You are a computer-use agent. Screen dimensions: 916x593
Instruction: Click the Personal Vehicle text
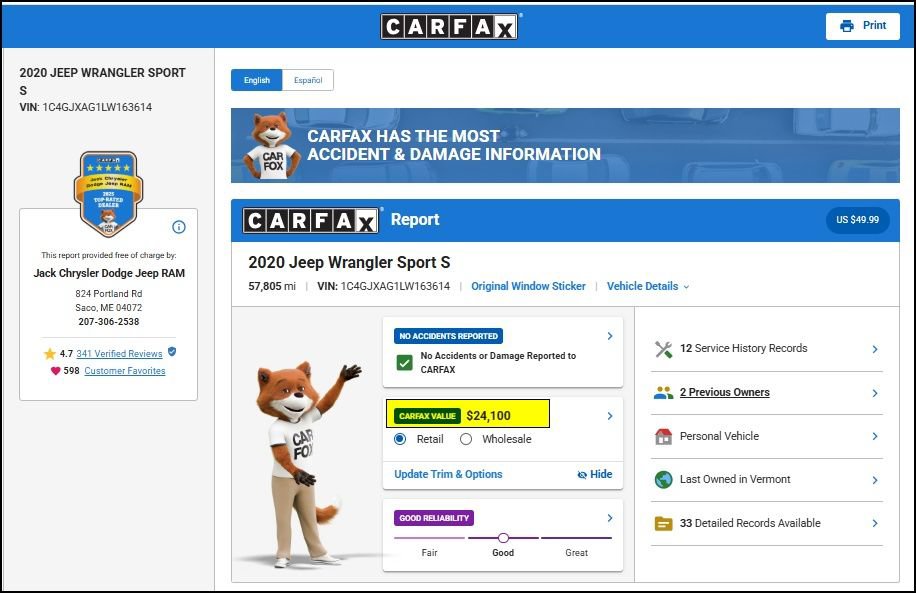click(x=719, y=436)
